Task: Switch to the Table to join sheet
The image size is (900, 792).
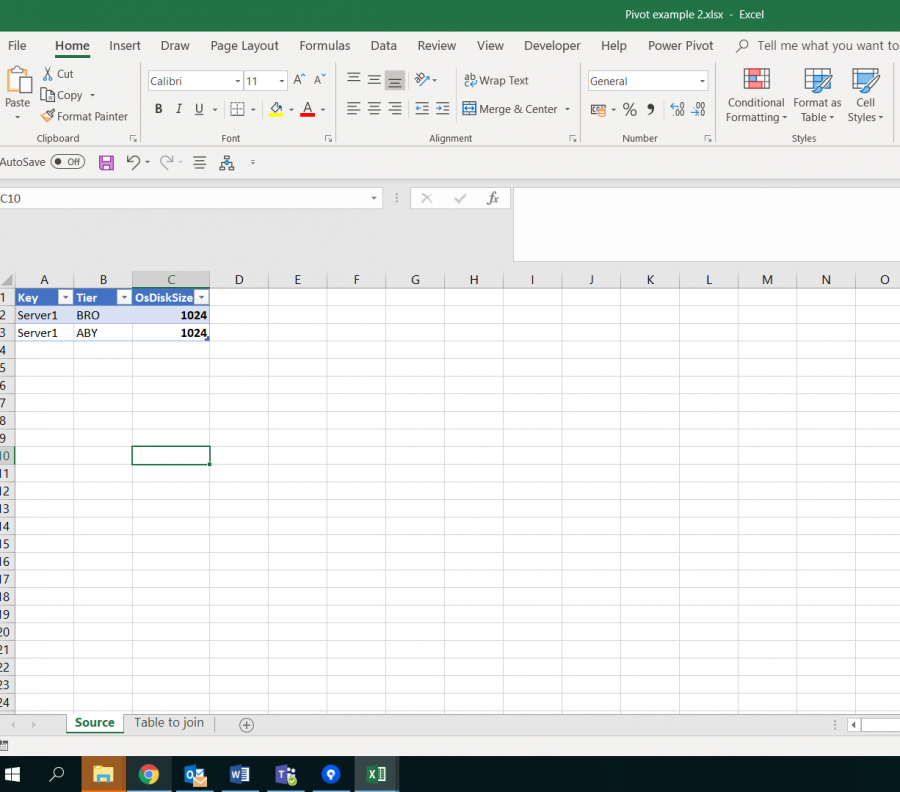Action: point(169,723)
